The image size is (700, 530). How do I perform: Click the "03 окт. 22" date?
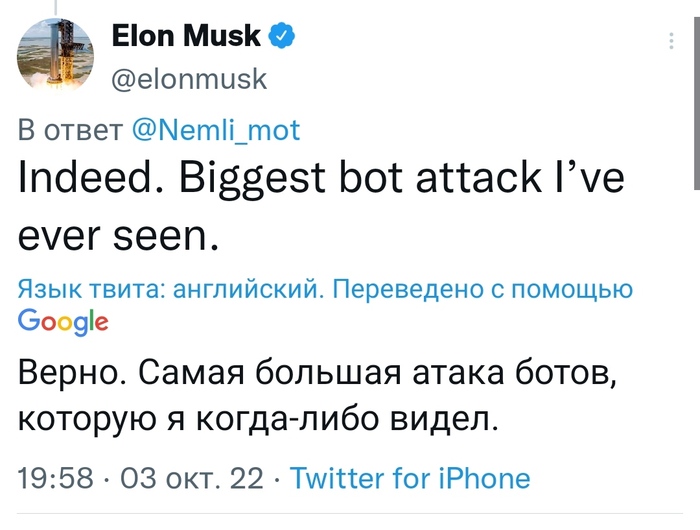[191, 478]
